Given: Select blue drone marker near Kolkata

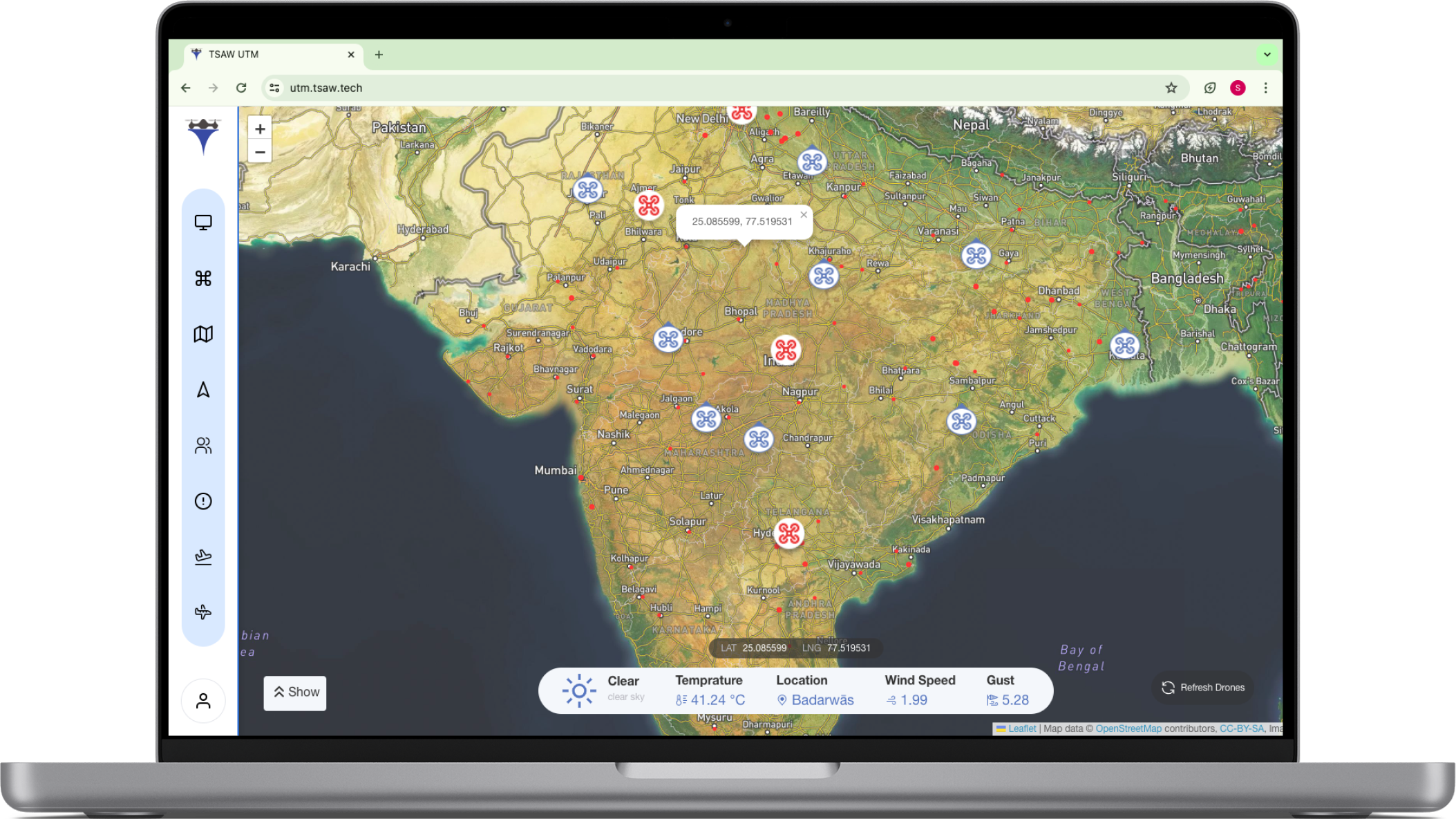Looking at the screenshot, I should (1124, 346).
